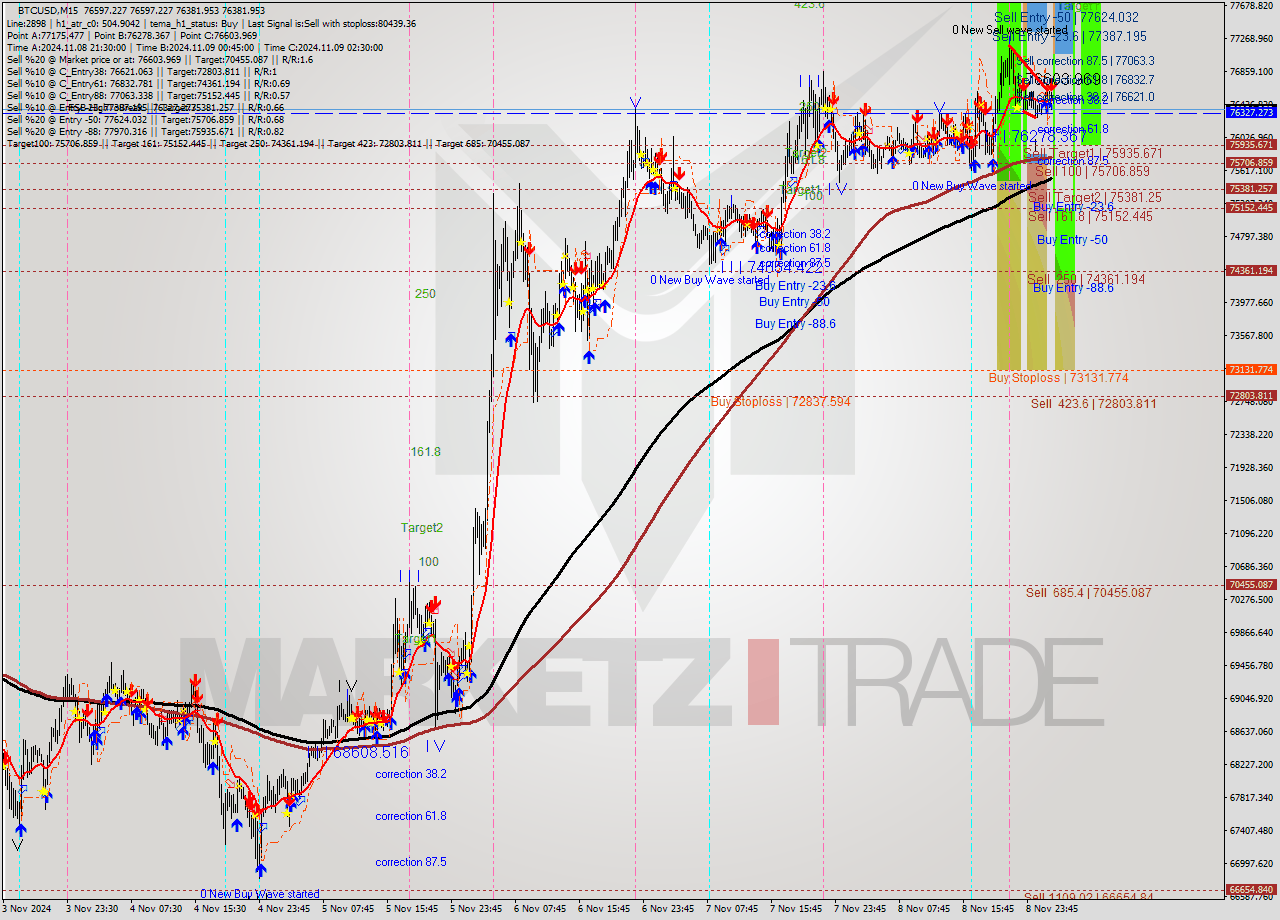This screenshot has height=920, width=1280.
Task: Click the 66654.840 price axis tag
Action: coord(1250,890)
